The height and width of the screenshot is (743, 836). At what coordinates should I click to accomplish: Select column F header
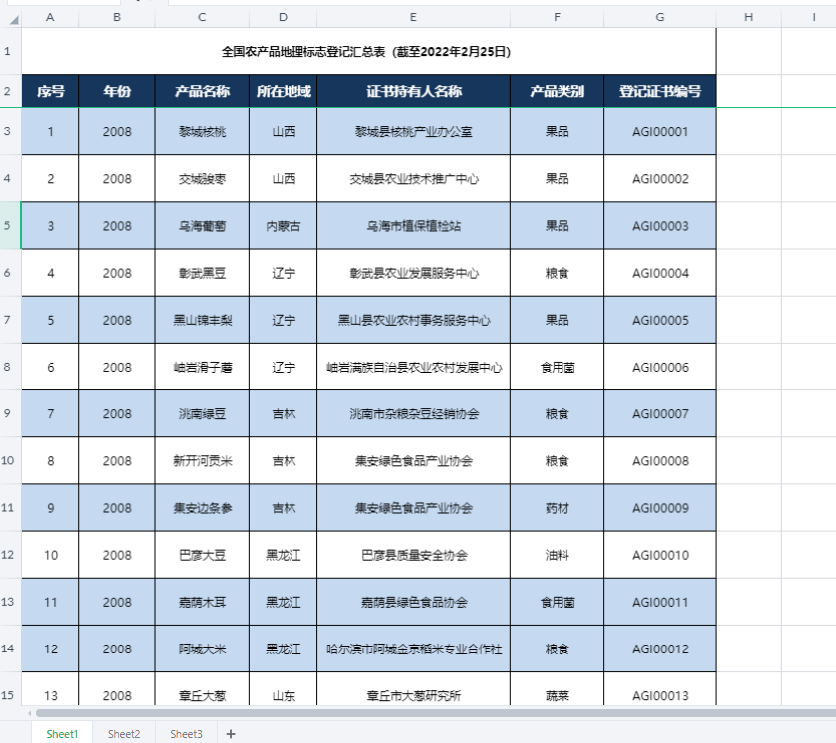(557, 17)
